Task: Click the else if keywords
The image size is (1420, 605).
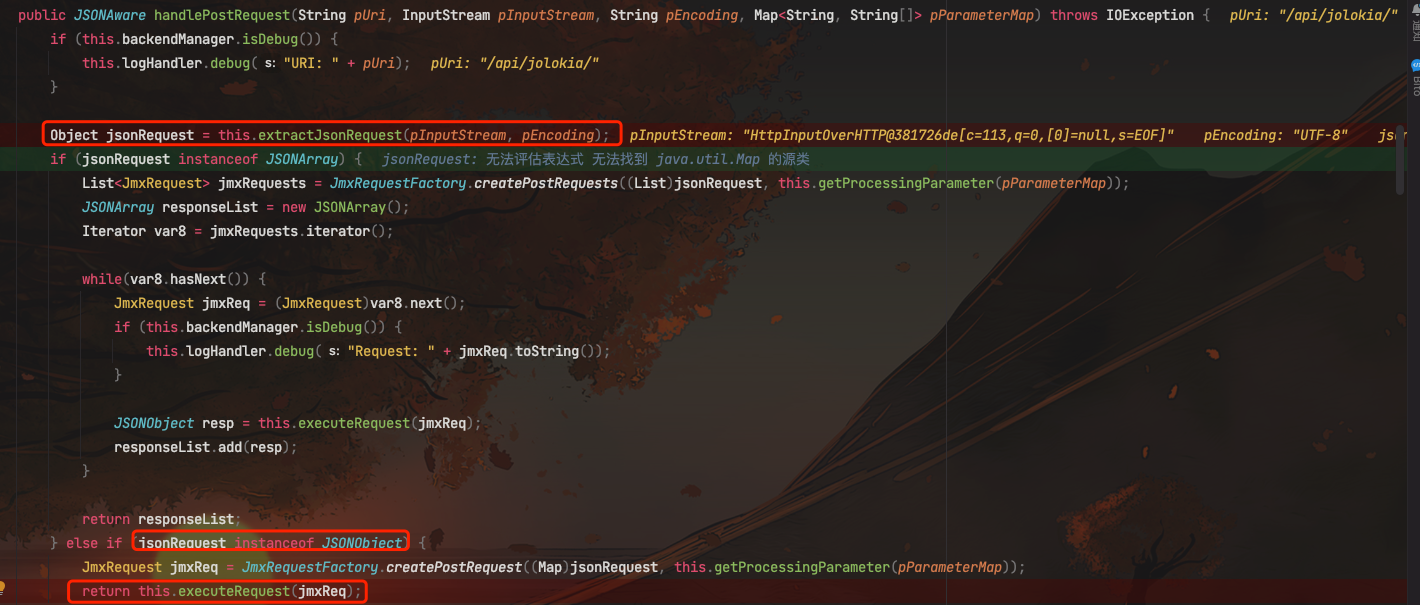Action: [94, 543]
